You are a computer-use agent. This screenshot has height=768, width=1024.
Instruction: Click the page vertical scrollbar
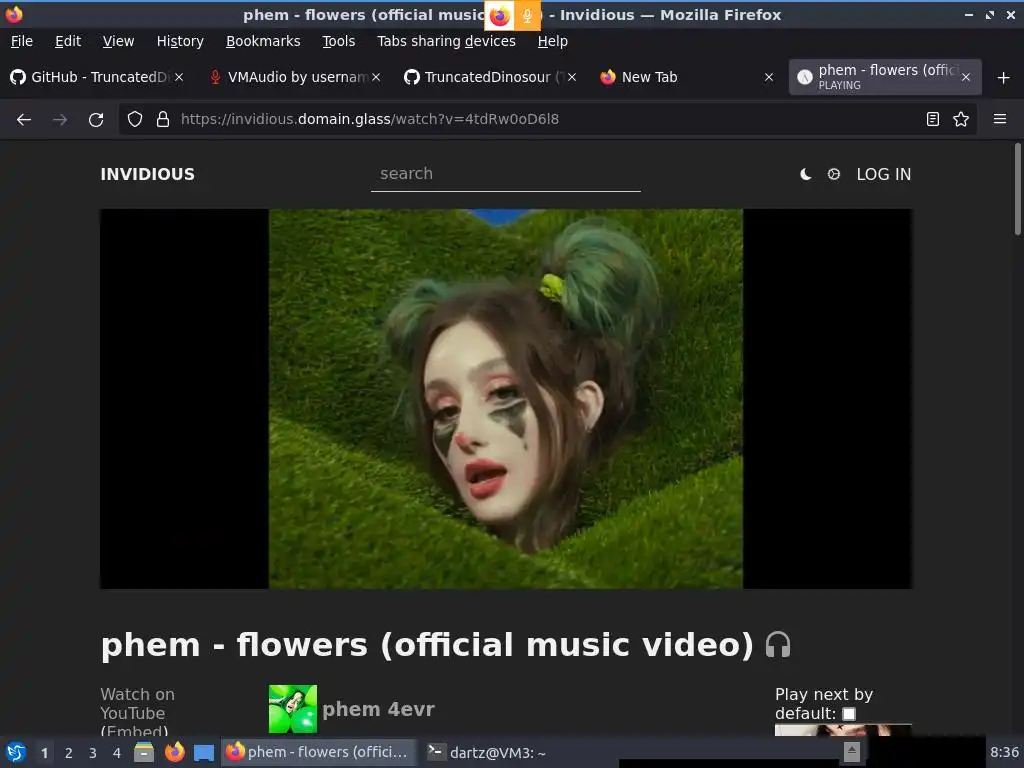coord(1017,189)
